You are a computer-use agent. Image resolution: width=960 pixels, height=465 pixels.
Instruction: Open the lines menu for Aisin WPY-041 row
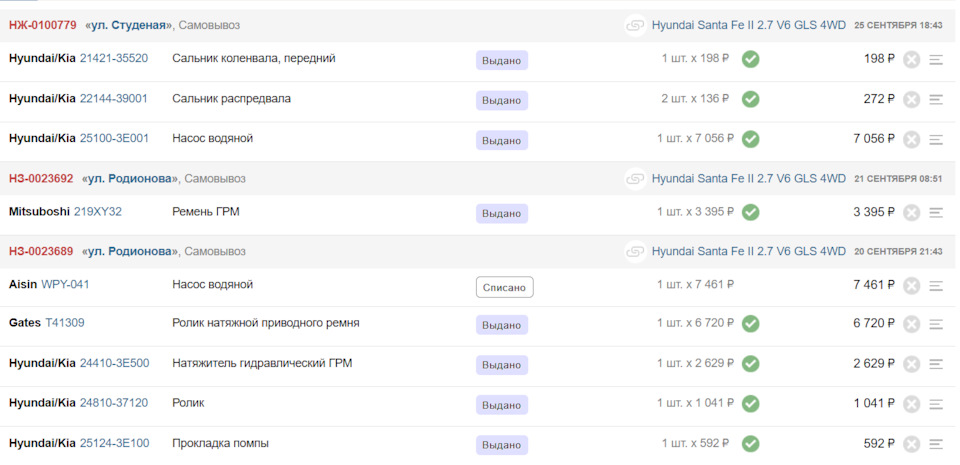point(936,286)
